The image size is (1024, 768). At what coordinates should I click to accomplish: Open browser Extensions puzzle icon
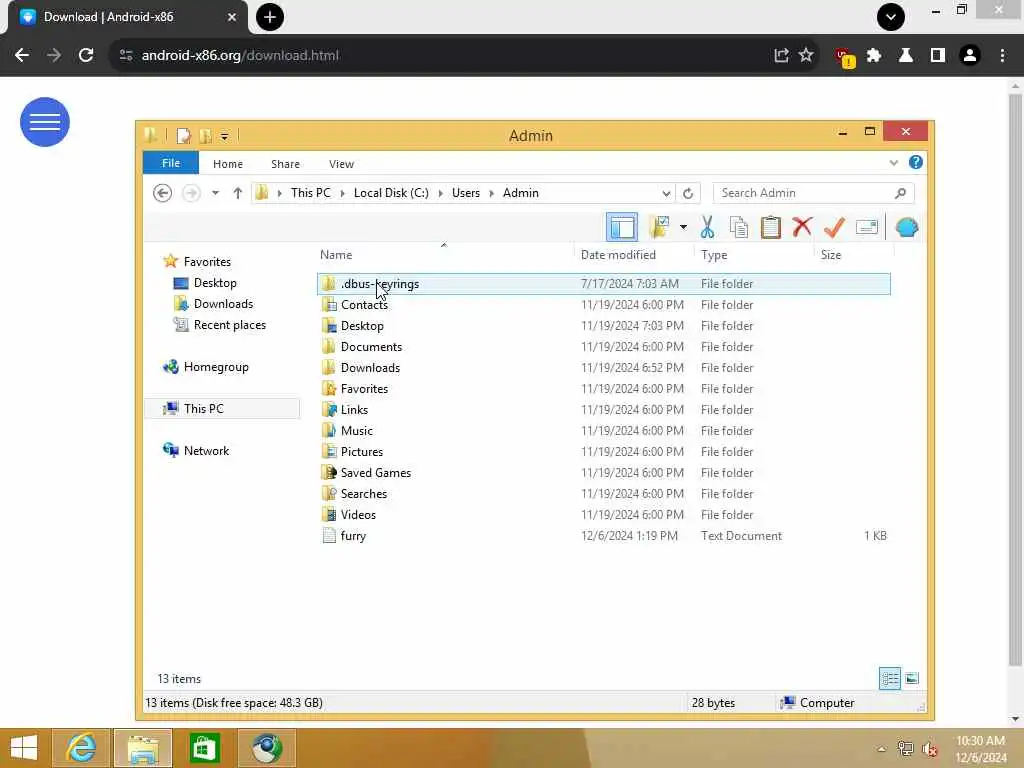pyautogui.click(x=873, y=56)
